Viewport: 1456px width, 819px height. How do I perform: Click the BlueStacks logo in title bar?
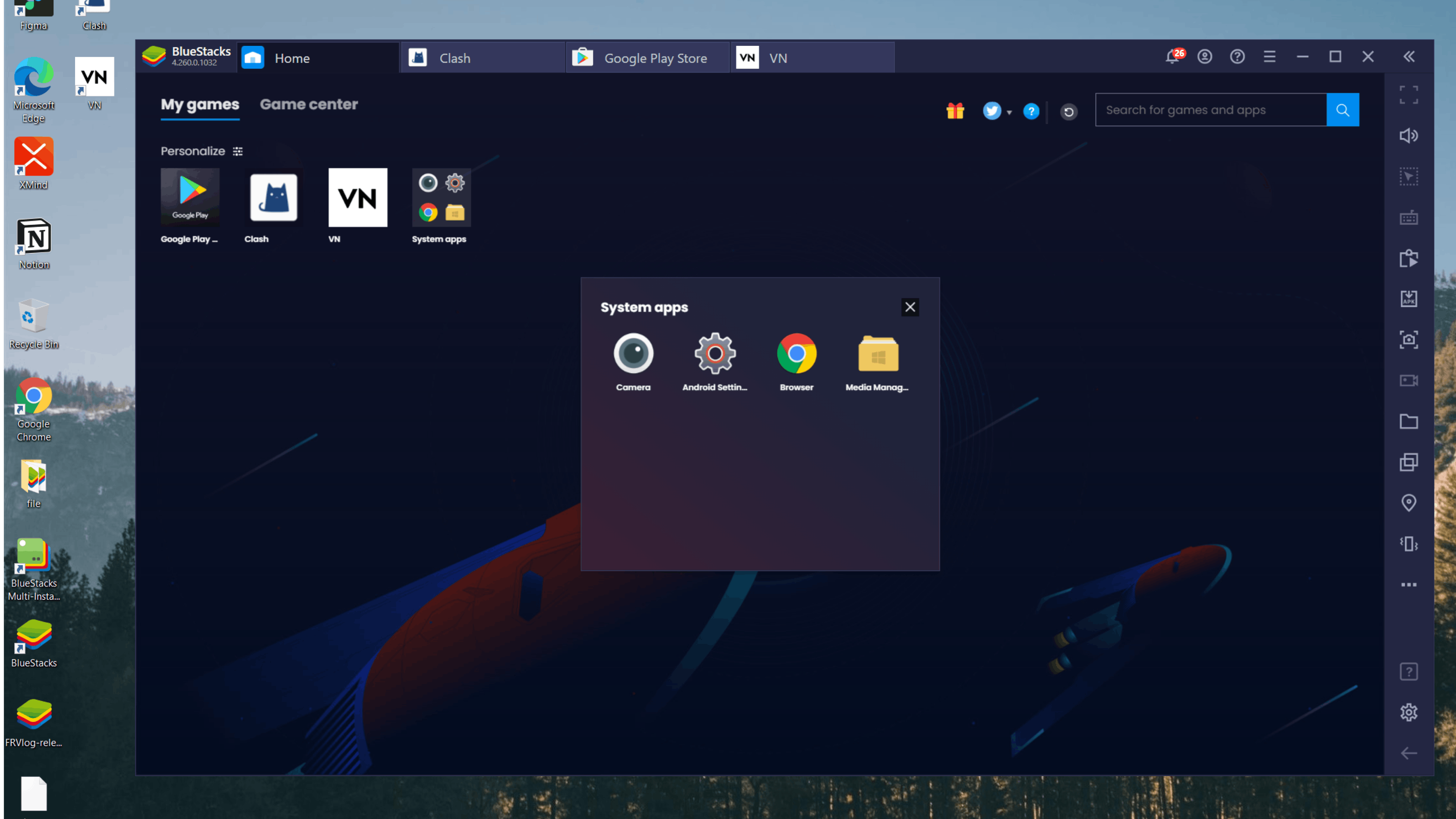[x=154, y=56]
